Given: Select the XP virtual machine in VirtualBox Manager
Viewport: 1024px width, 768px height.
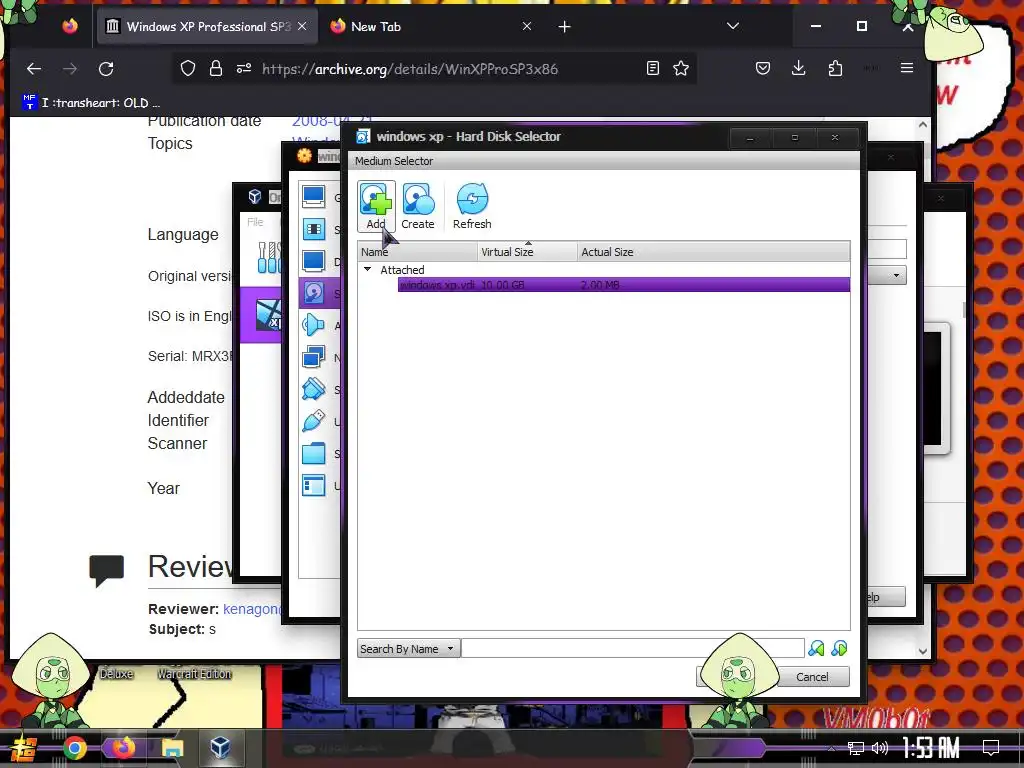Looking at the screenshot, I should [x=261, y=315].
